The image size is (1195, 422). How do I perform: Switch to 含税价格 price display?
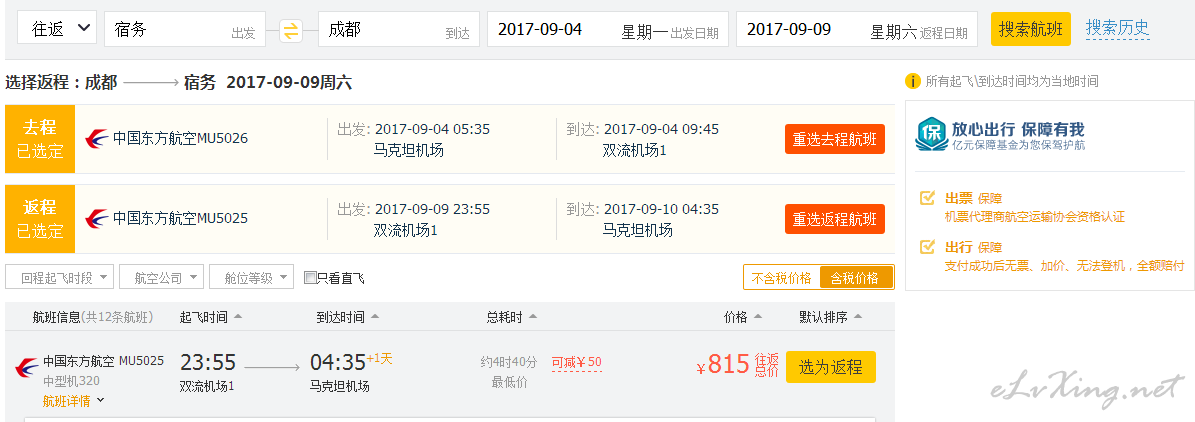[855, 278]
